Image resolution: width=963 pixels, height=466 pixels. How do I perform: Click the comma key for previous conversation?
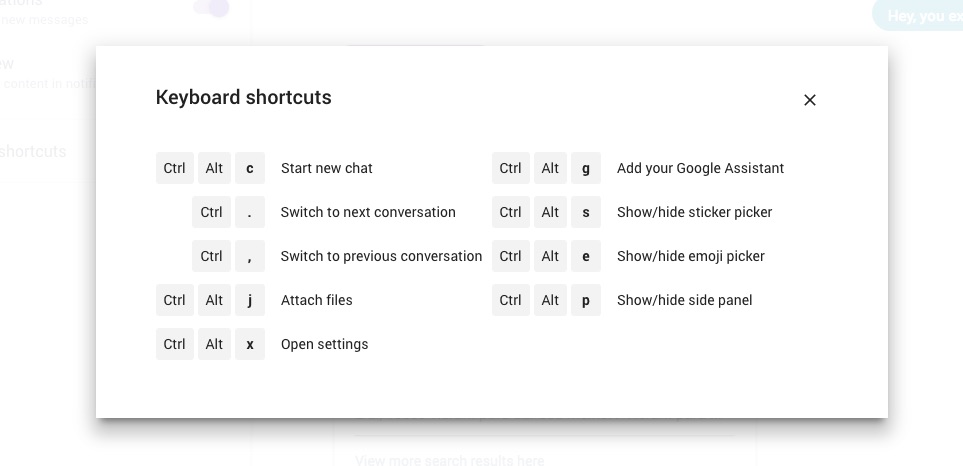click(x=249, y=256)
